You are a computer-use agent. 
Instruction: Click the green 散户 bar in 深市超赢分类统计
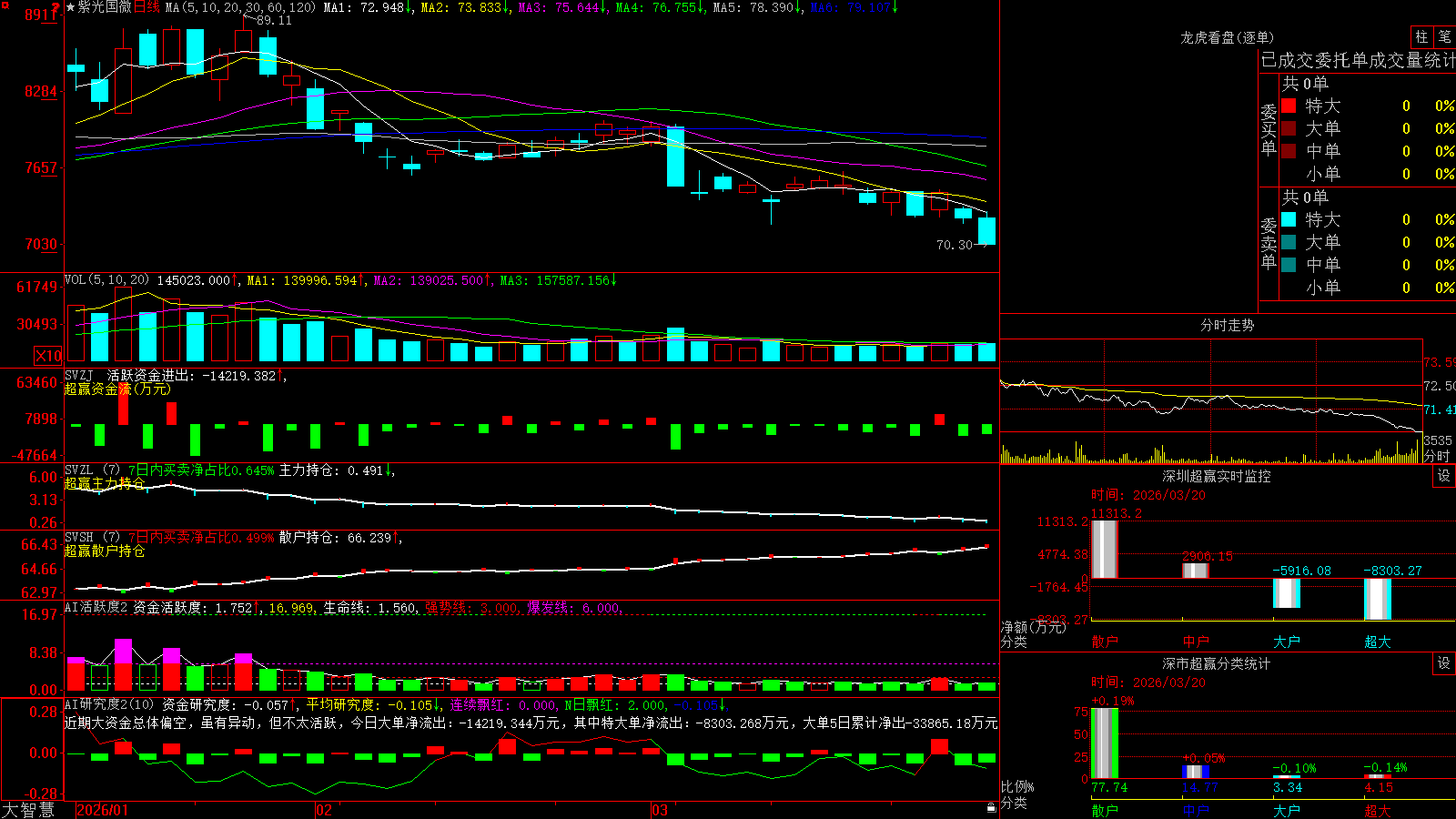[x=1105, y=743]
